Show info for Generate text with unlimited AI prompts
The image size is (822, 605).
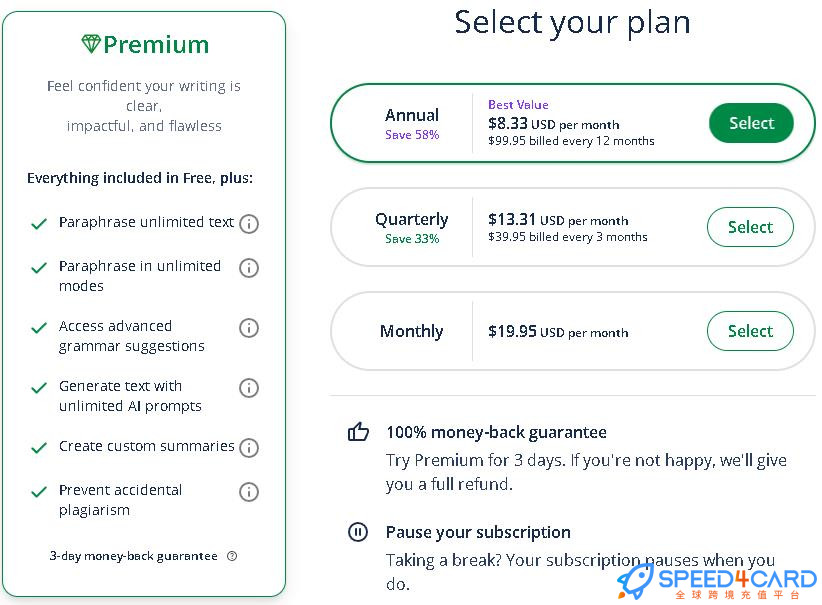pos(249,388)
